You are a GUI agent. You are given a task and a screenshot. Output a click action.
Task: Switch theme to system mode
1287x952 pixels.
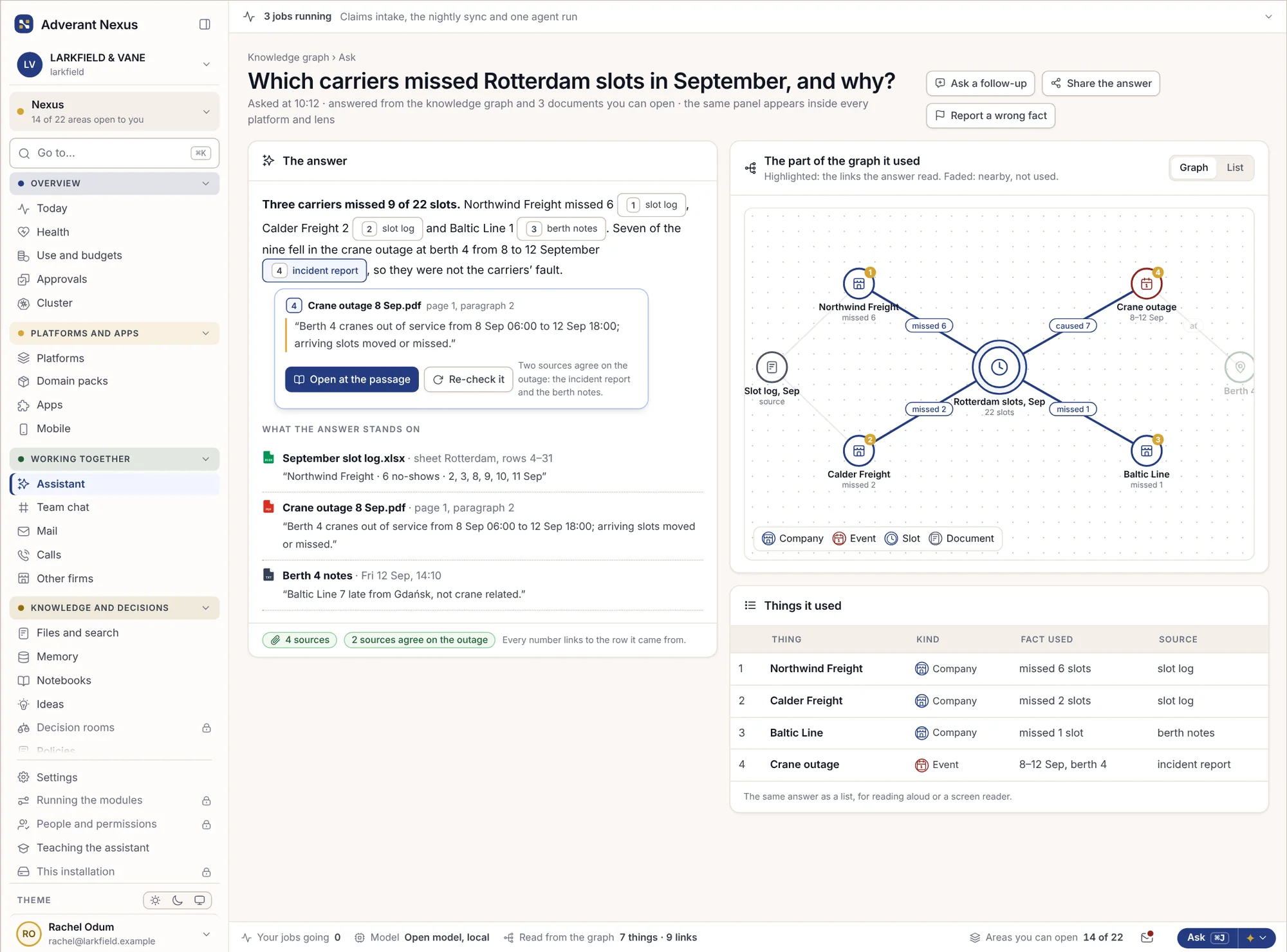coord(199,901)
